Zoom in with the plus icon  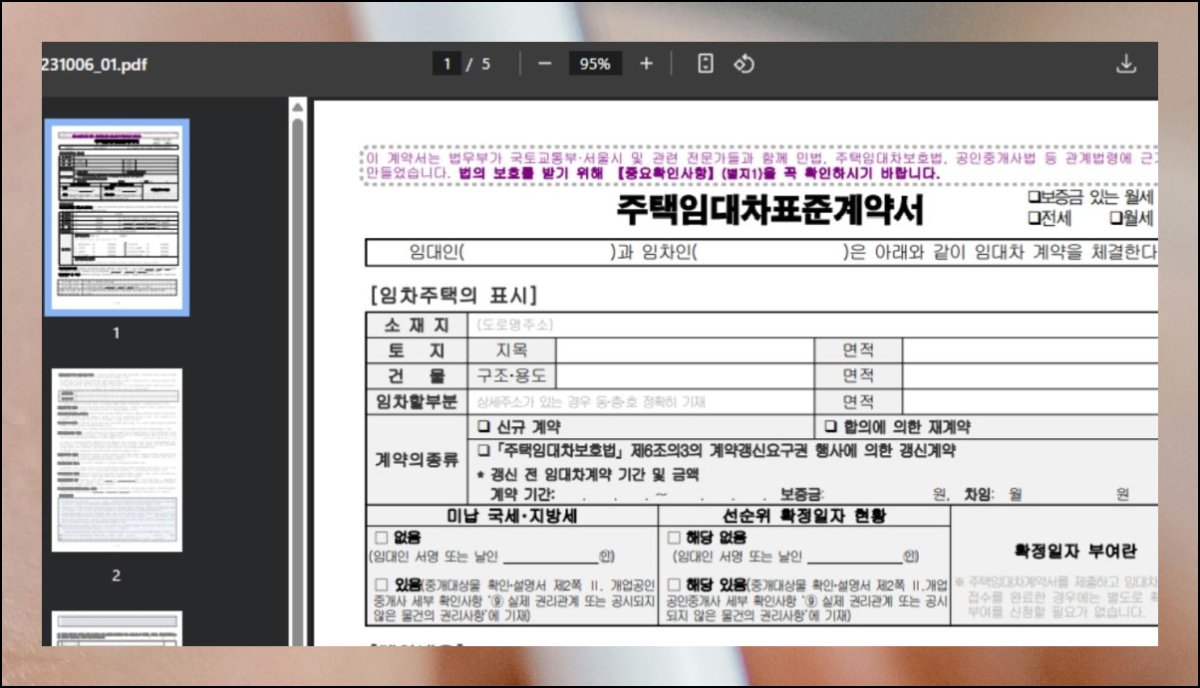(x=646, y=64)
